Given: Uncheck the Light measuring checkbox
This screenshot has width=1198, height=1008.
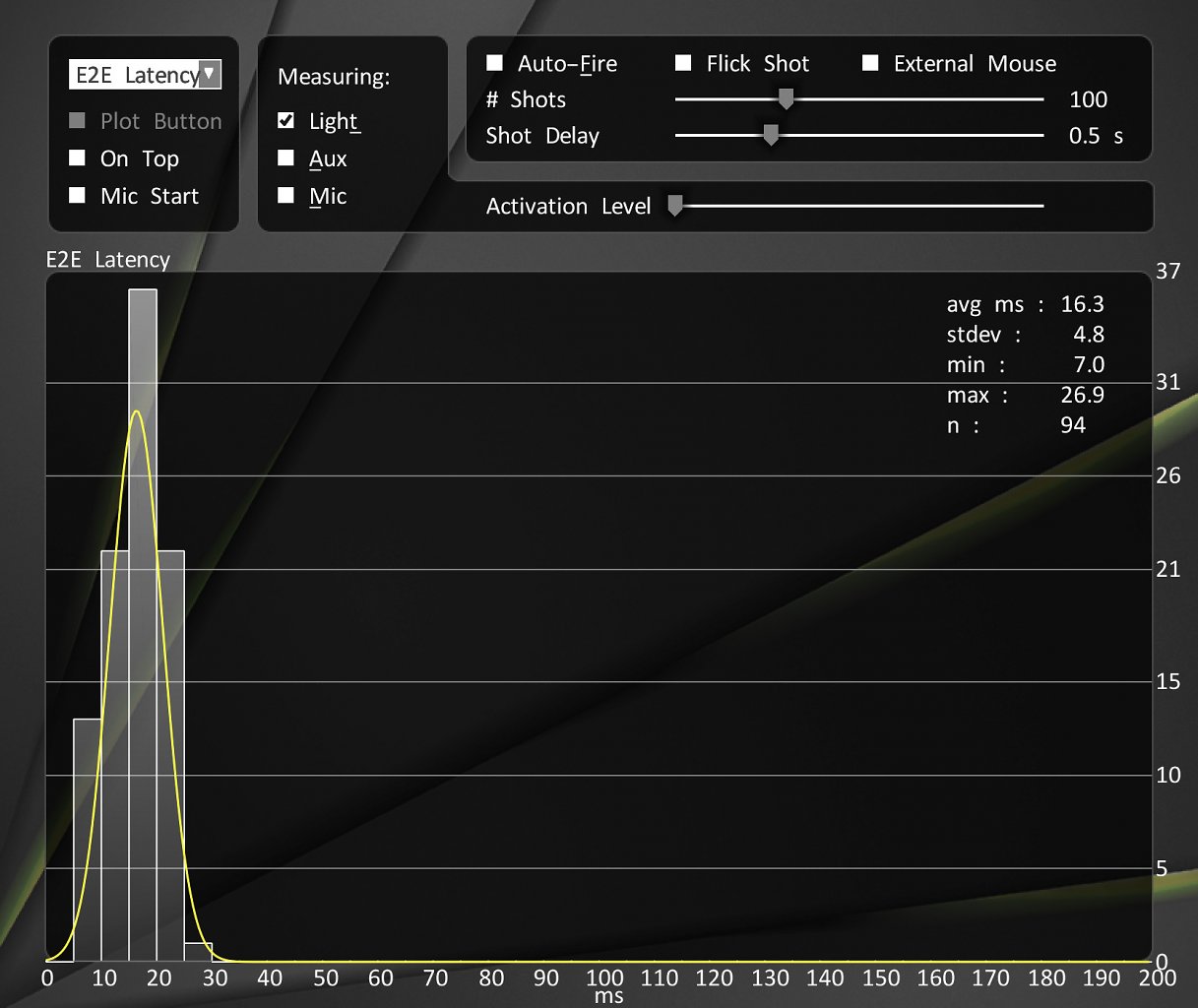Looking at the screenshot, I should (285, 121).
